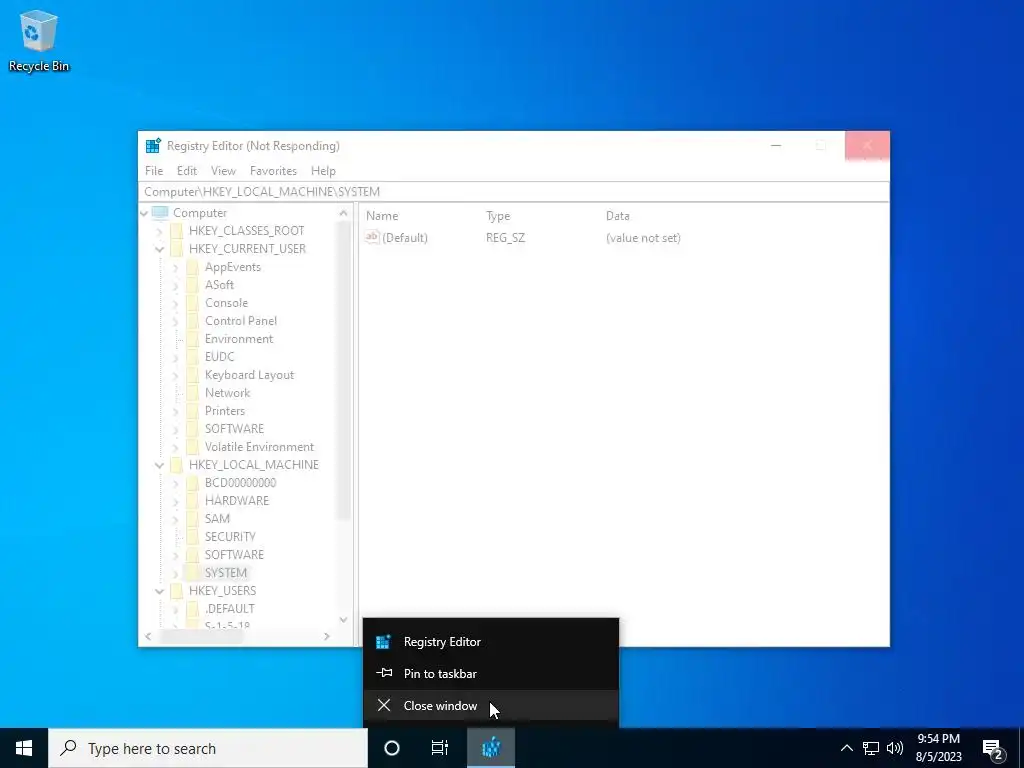The height and width of the screenshot is (768, 1024).
Task: Click the SECURITY folder icon
Action: [x=192, y=537]
